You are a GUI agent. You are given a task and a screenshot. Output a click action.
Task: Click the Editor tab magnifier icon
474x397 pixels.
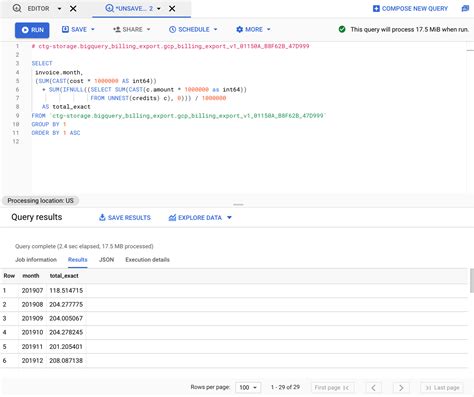pyautogui.click(x=17, y=8)
